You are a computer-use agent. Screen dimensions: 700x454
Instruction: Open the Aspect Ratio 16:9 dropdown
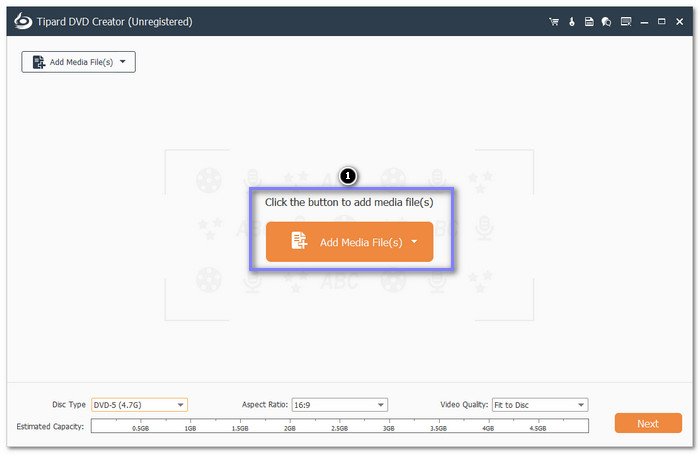coord(340,405)
